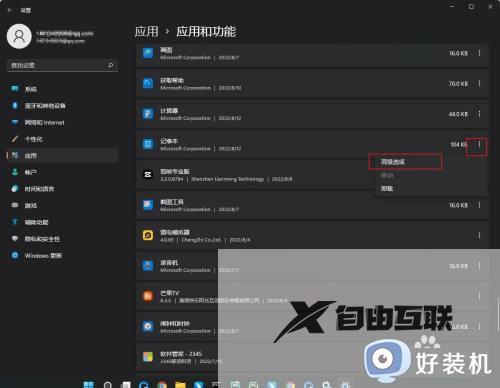Click the 剪映专业版 app name
The width and height of the screenshot is (500, 388).
[175, 171]
